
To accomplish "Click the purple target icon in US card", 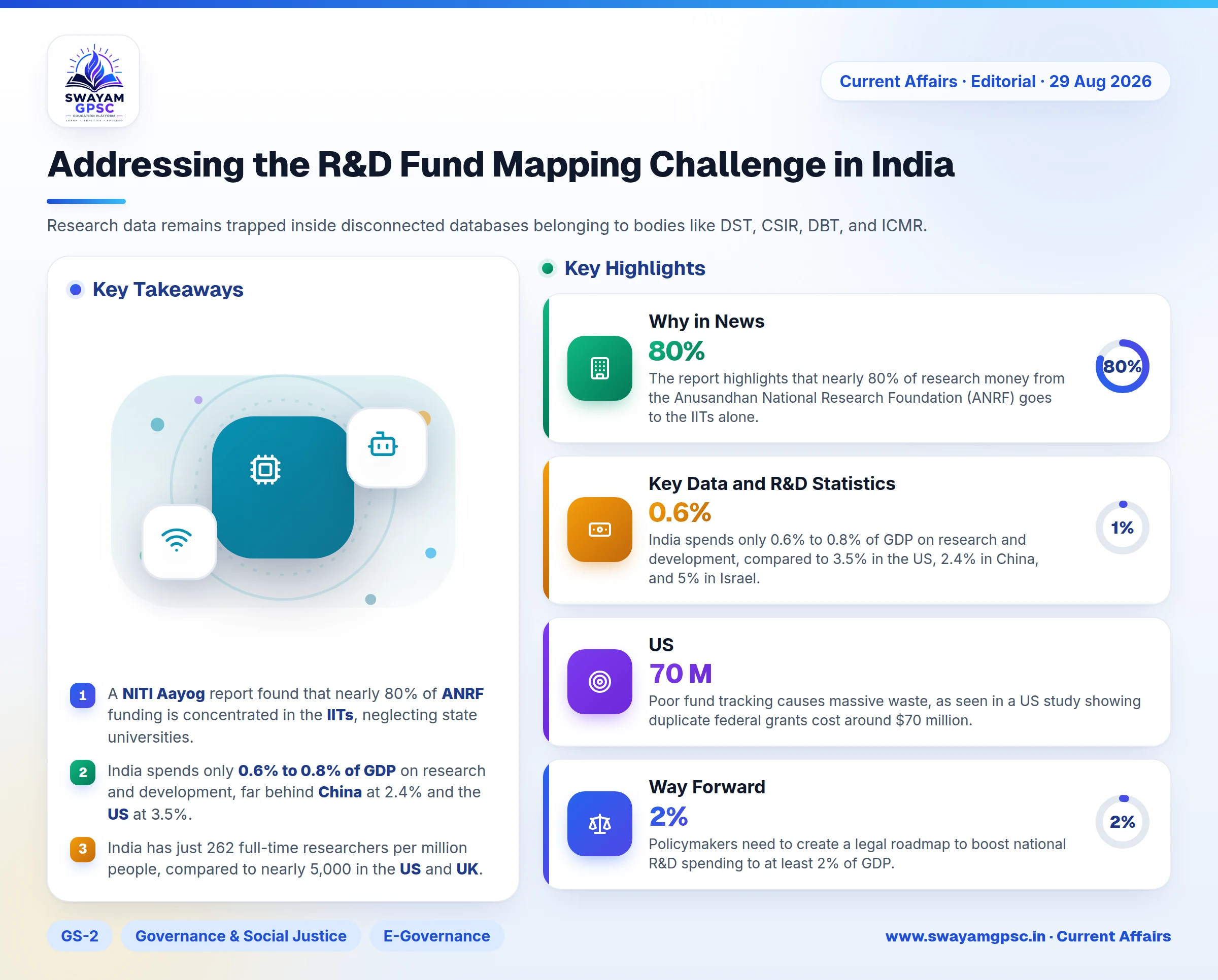I will [x=599, y=681].
